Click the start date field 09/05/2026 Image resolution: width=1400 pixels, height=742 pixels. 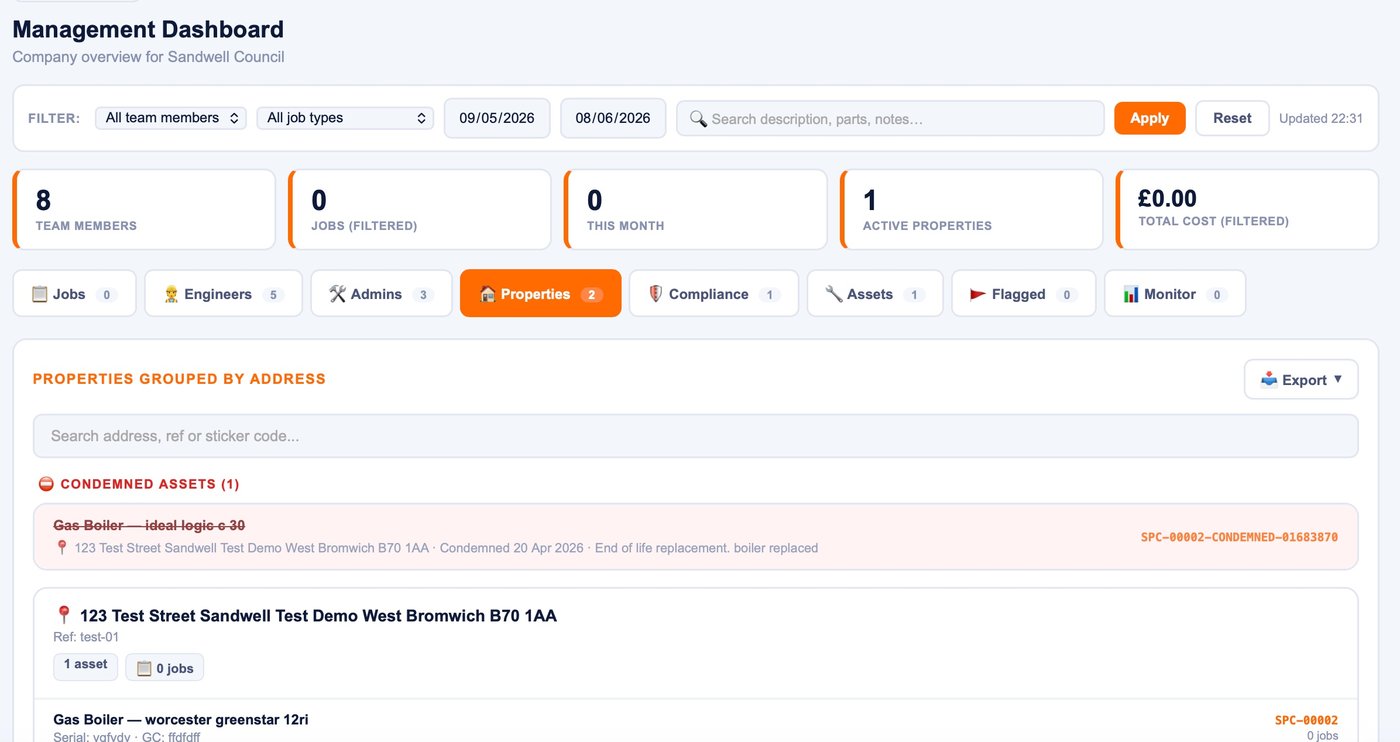(497, 118)
